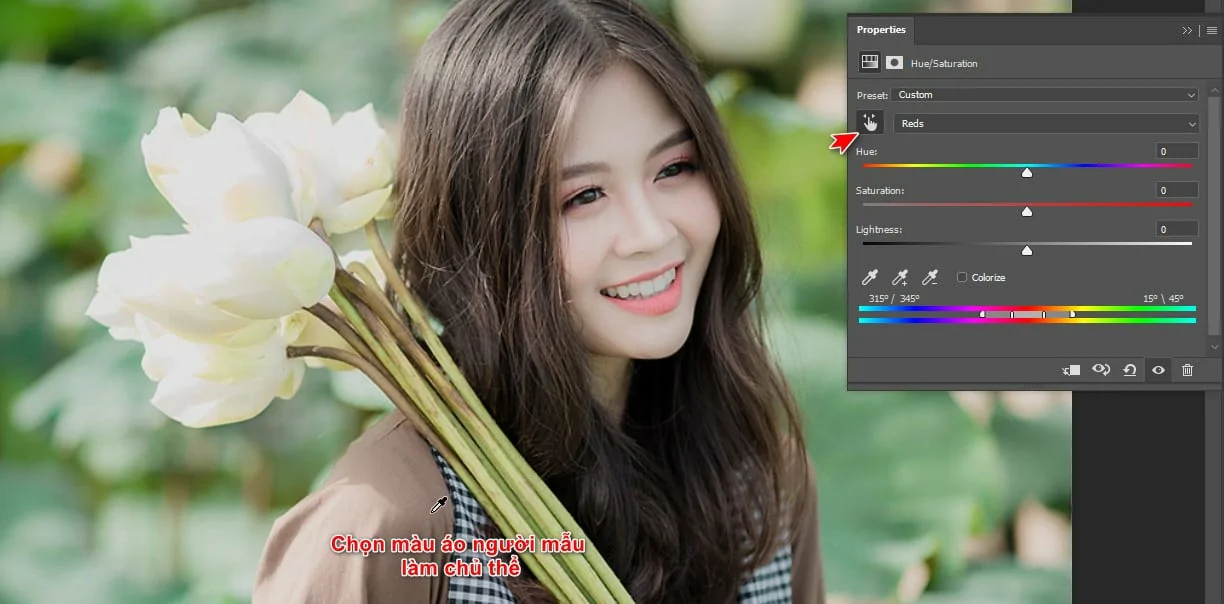Select the Add to Sample eyedropper
Screen dimensions: 1224x604
[x=898, y=277]
